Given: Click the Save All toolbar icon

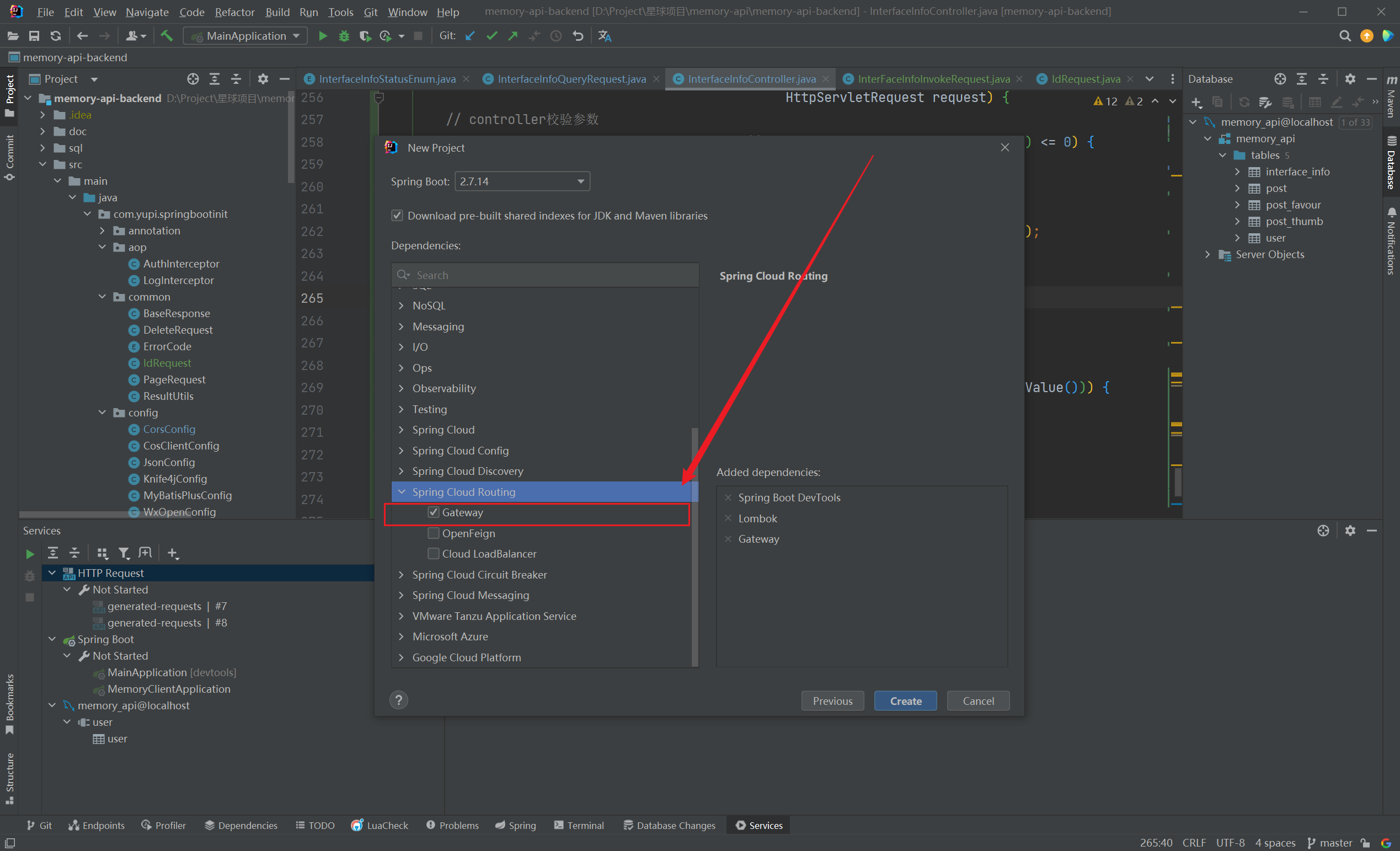Looking at the screenshot, I should click(x=34, y=36).
